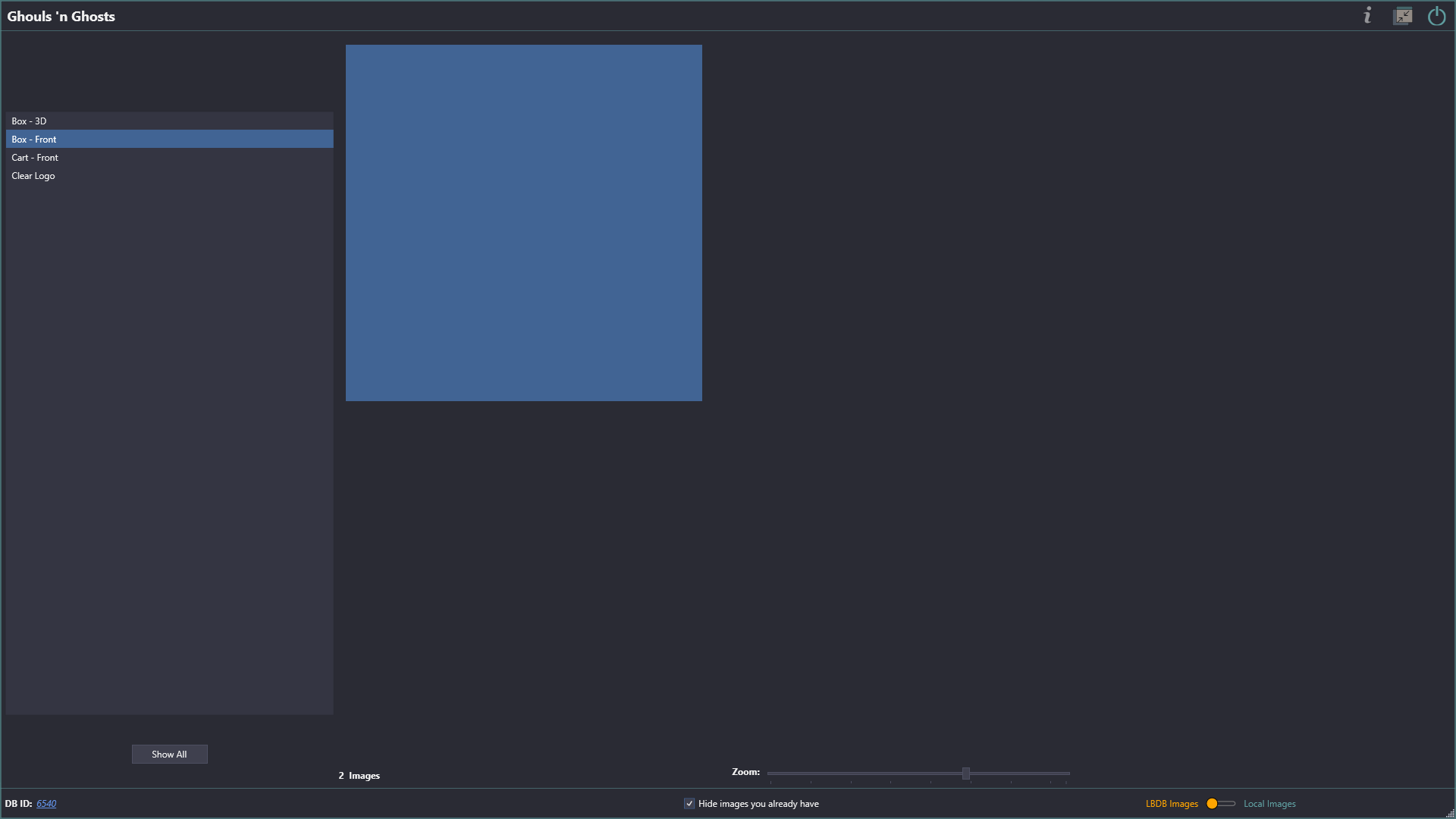
Task: Click the Local Images label
Action: coord(1269,804)
